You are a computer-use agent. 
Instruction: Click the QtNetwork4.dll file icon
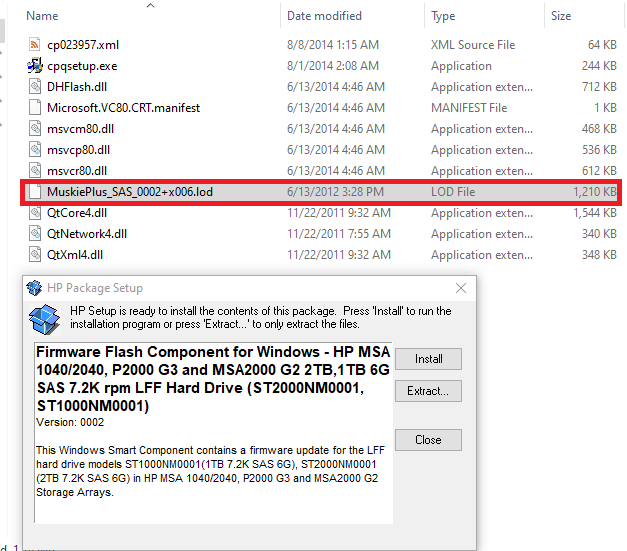coord(35,234)
